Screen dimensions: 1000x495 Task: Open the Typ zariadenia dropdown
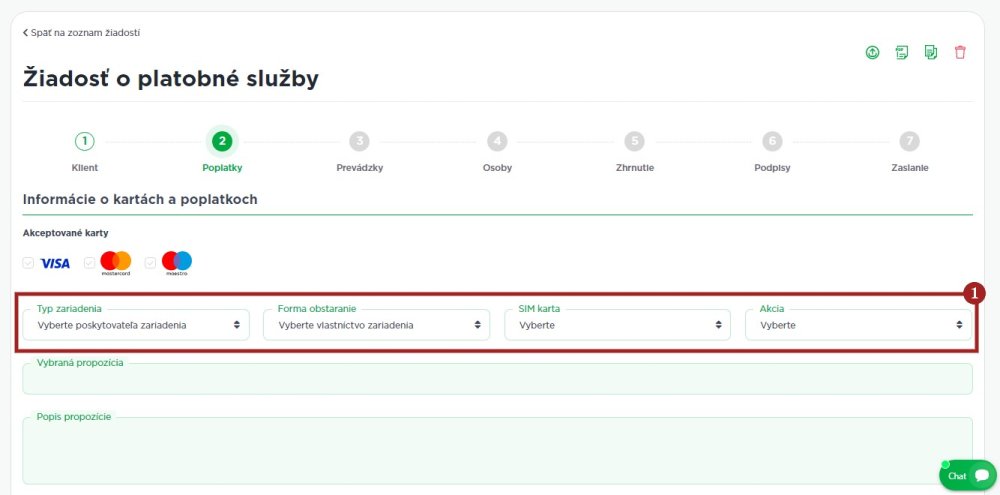pos(136,325)
